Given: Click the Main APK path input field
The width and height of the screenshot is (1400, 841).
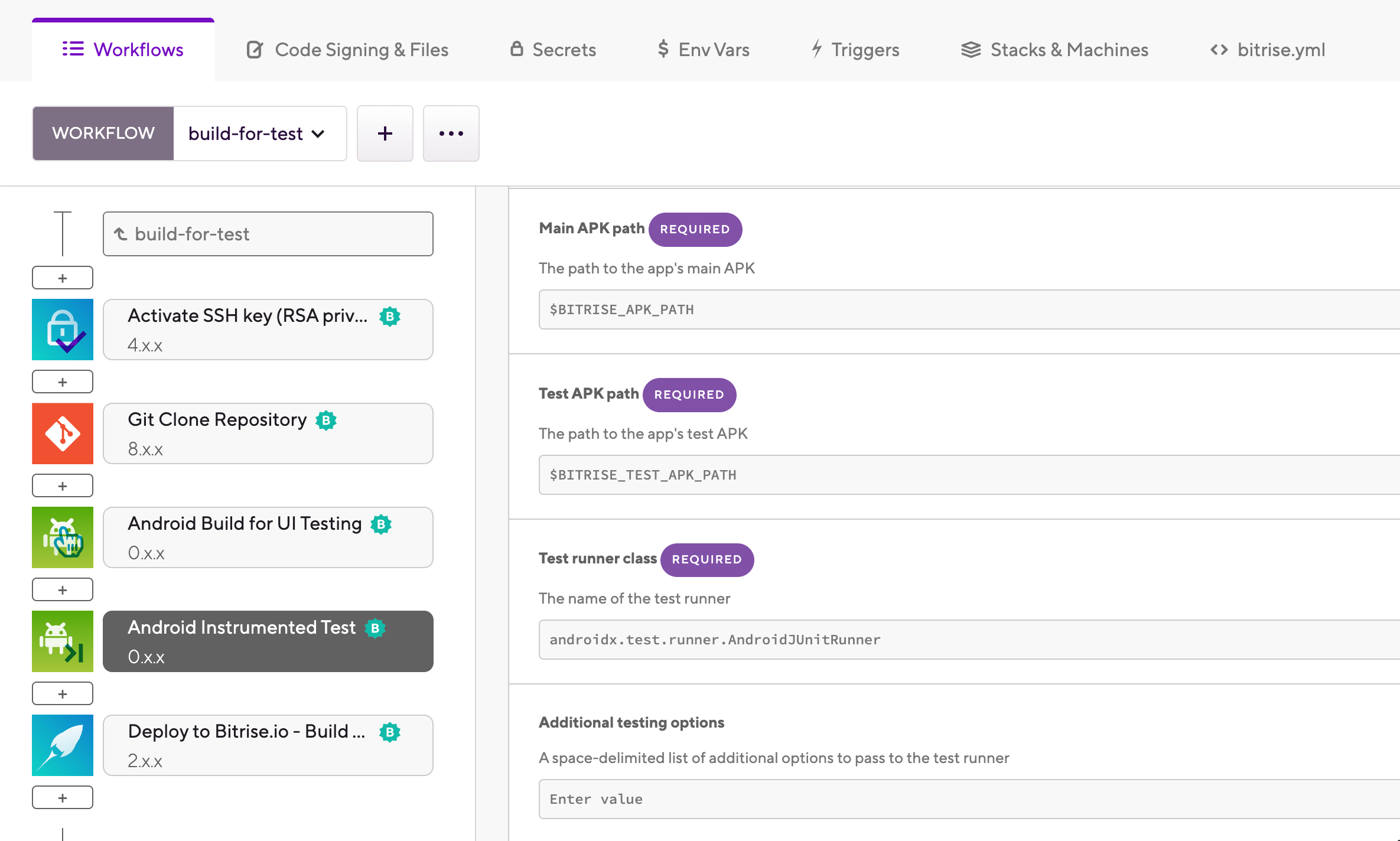Looking at the screenshot, I should pos(969,309).
